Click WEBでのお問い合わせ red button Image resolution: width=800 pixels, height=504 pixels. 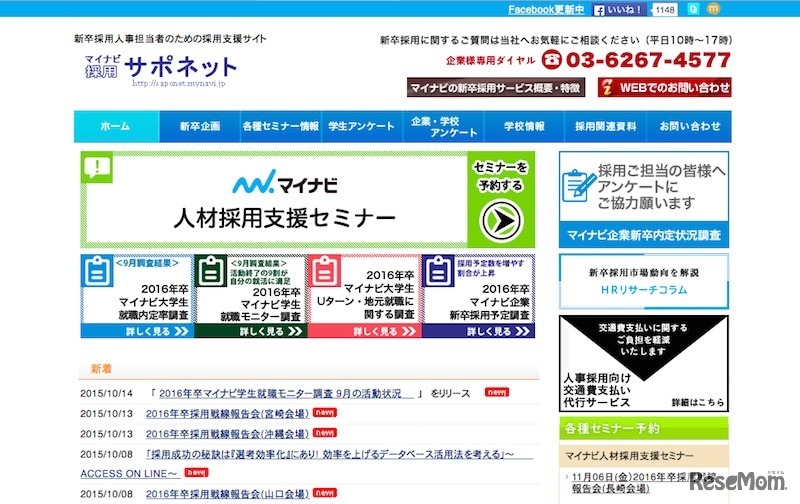pyautogui.click(x=665, y=88)
